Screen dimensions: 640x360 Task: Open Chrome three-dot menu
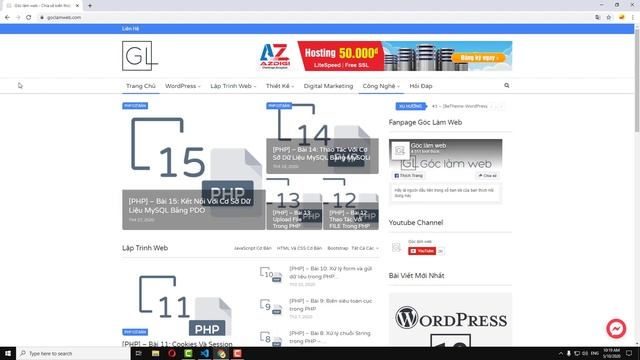633,18
